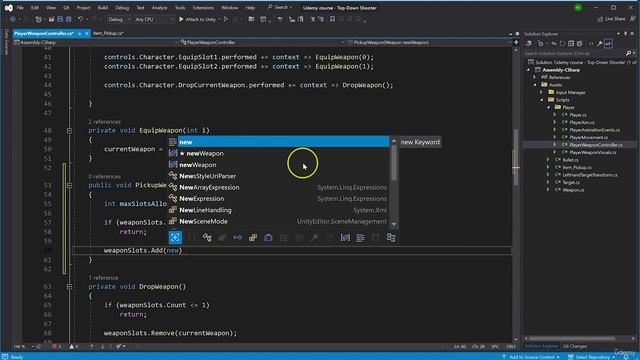Toggle the enums filter in IntelliSense
The height and width of the screenshot is (360, 640).
coord(253,238)
